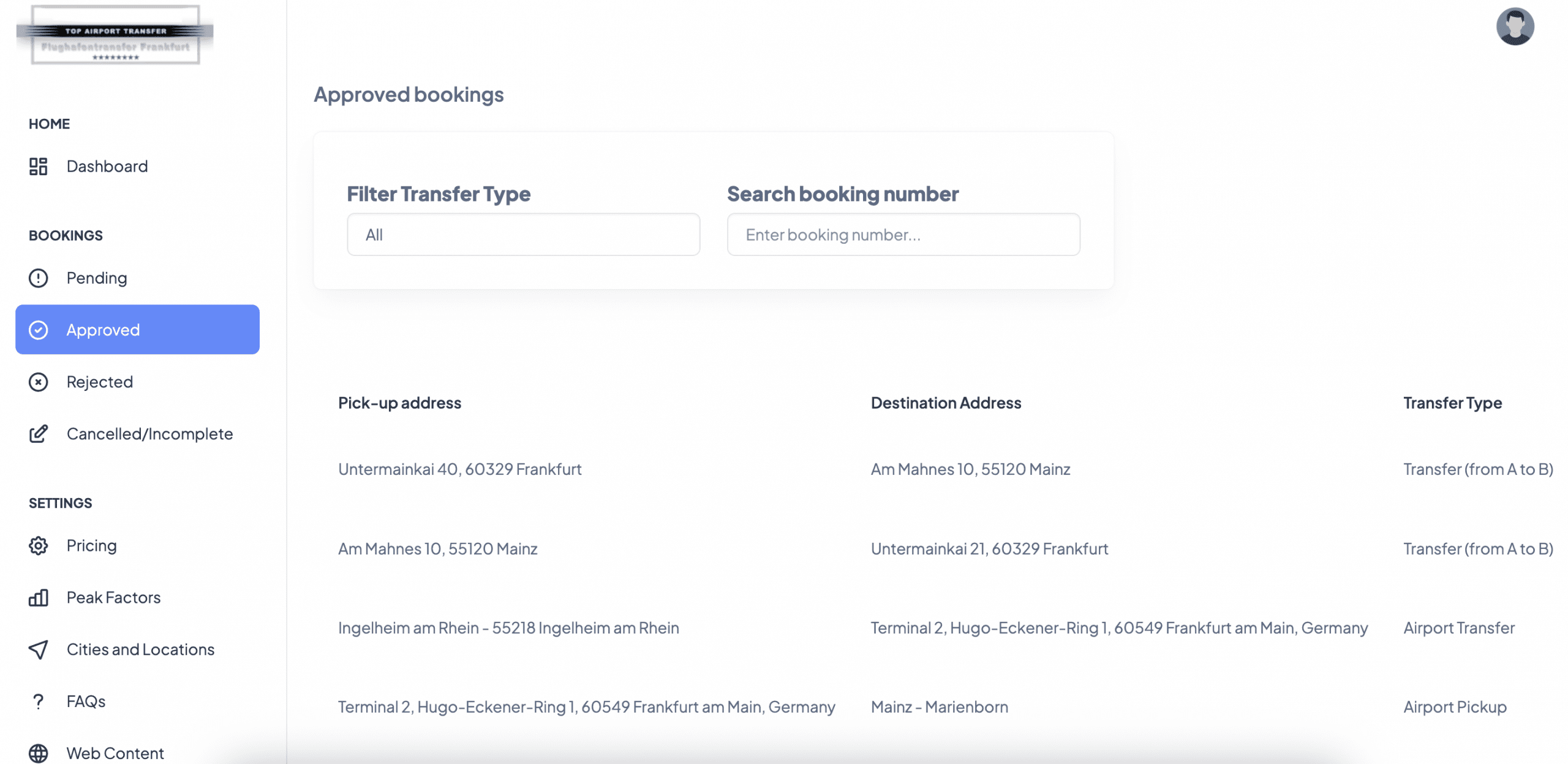Click the Peak Factors bar chart icon
Image resolution: width=1568 pixels, height=764 pixels.
click(x=38, y=597)
